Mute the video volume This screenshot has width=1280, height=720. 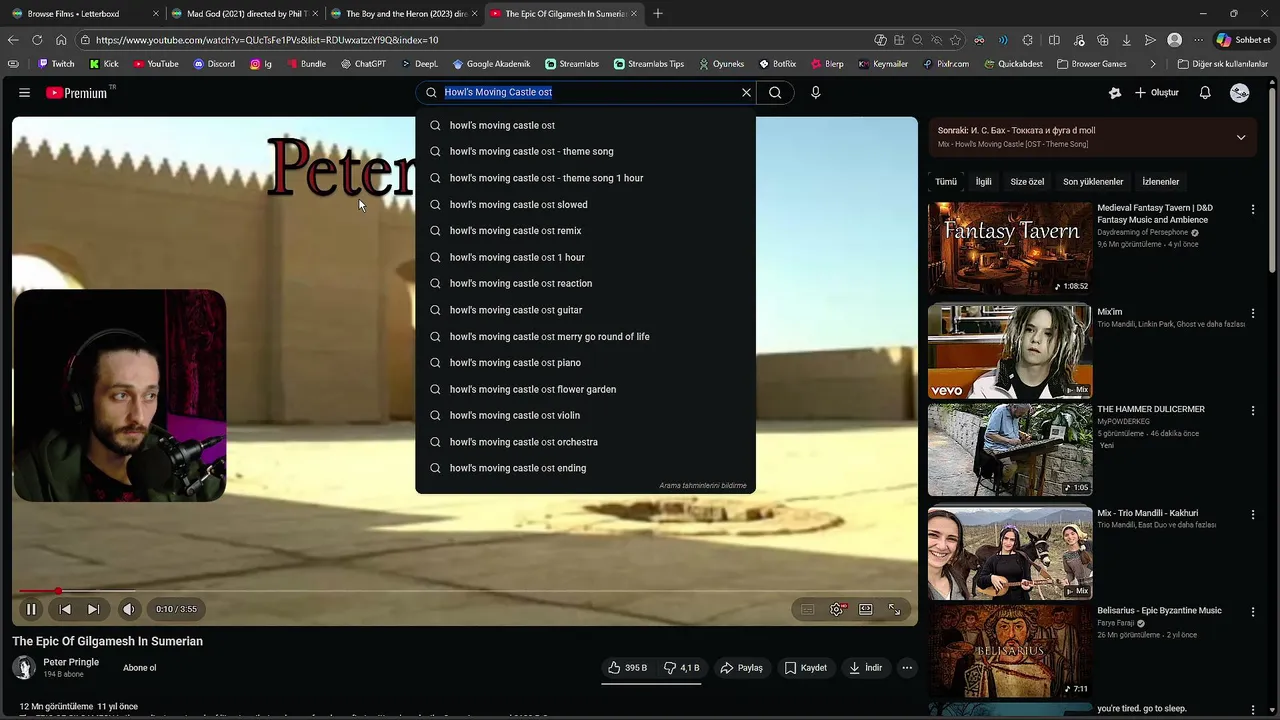[129, 609]
